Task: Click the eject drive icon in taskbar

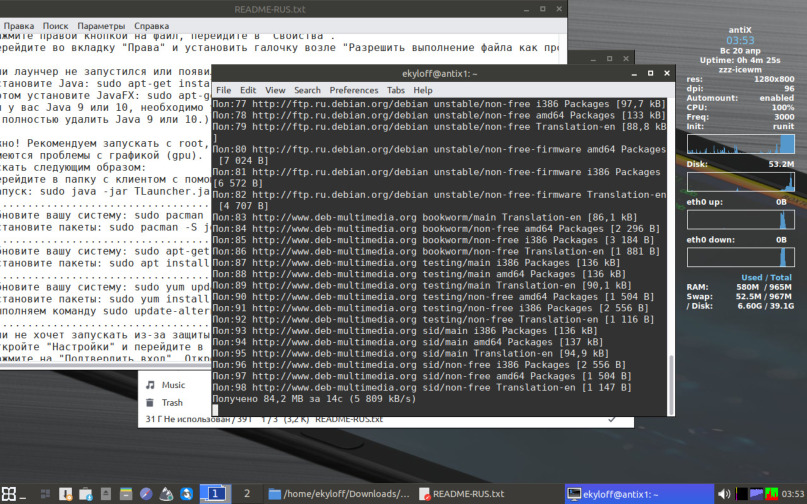Action: (106, 494)
